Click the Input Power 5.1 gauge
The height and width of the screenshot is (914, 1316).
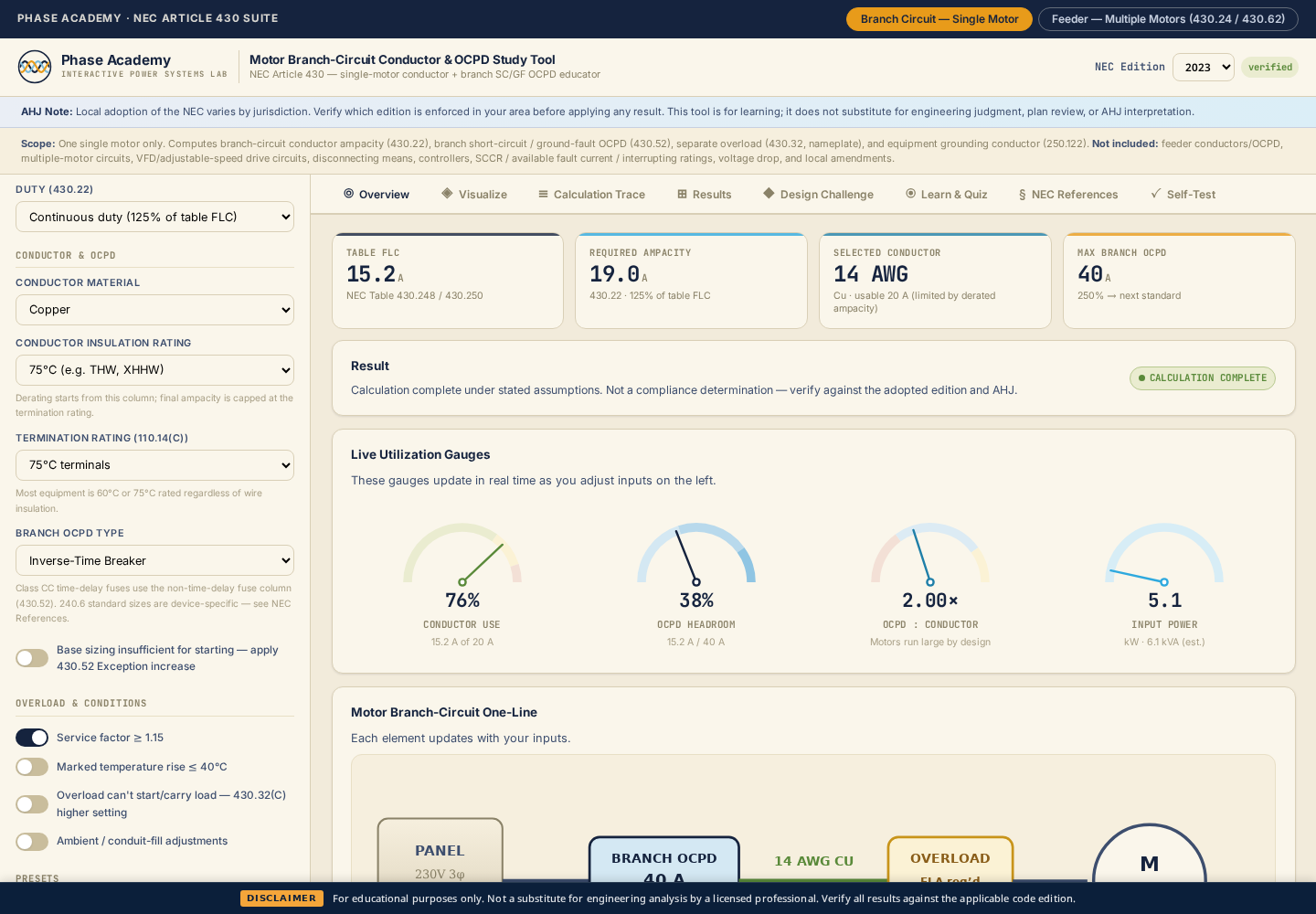pos(1164,583)
